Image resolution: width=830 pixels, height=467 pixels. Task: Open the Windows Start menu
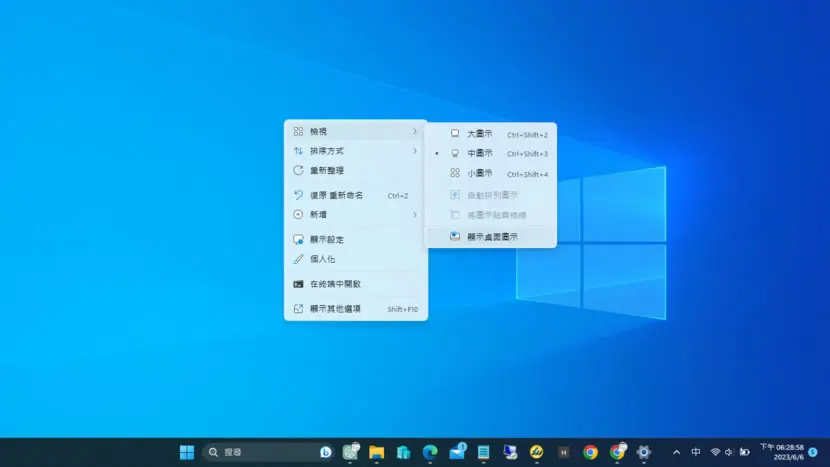pos(186,452)
